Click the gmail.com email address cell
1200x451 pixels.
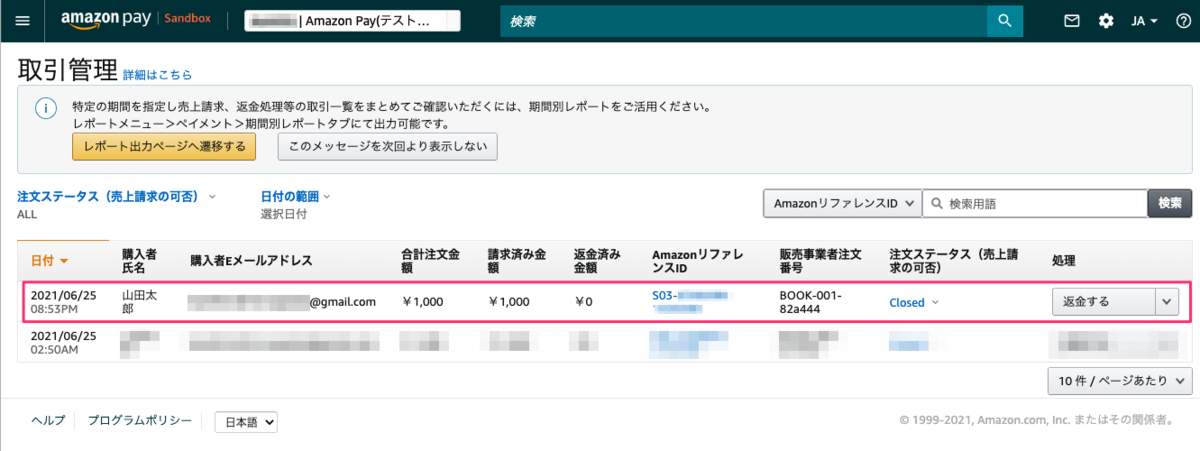tap(283, 302)
